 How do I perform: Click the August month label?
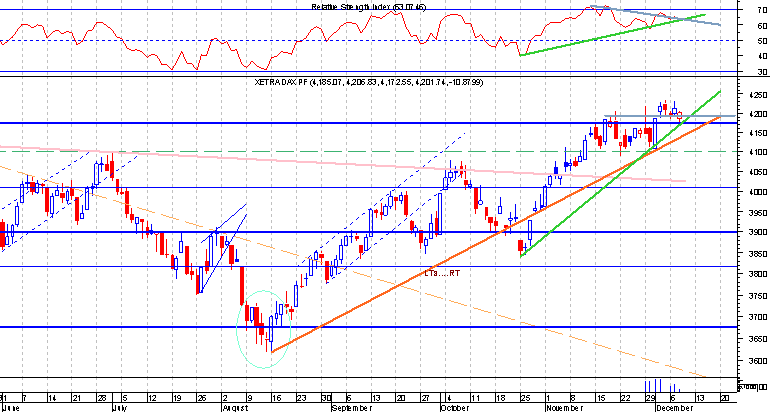coord(236,408)
